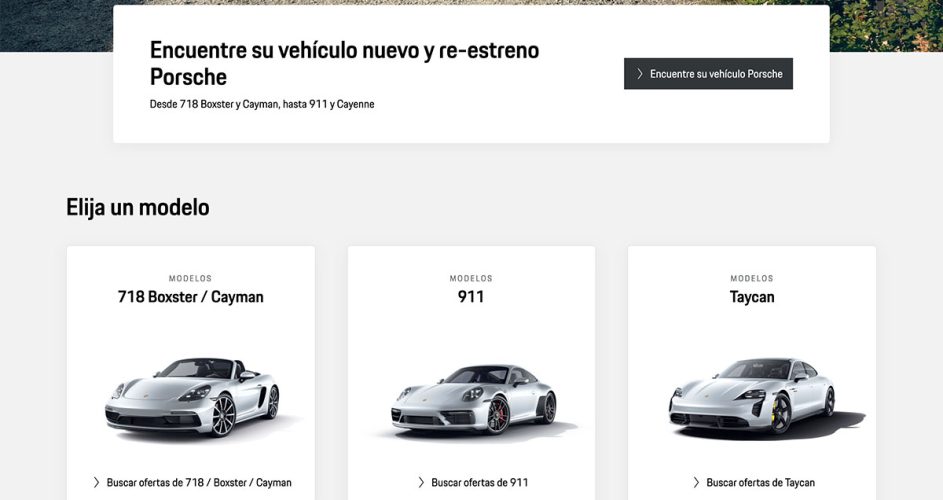This screenshot has width=943, height=500.
Task: Select the silver 718 Boxster convertible image
Action: [x=191, y=395]
